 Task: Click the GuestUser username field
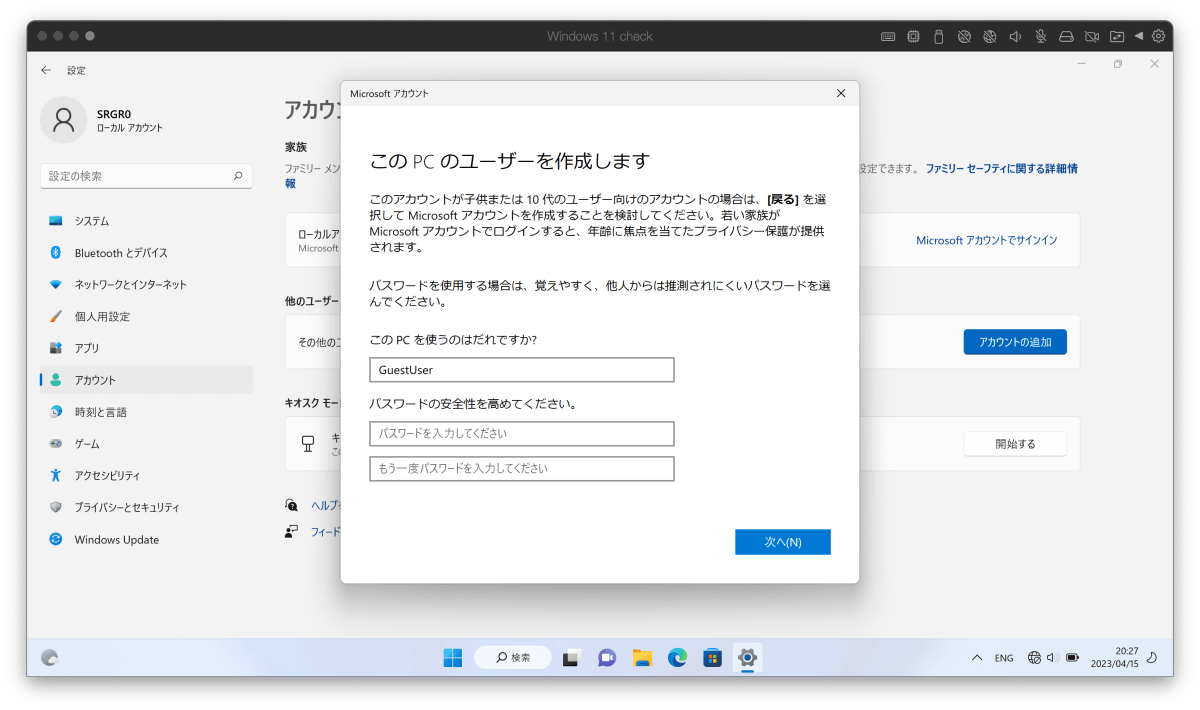[522, 370]
